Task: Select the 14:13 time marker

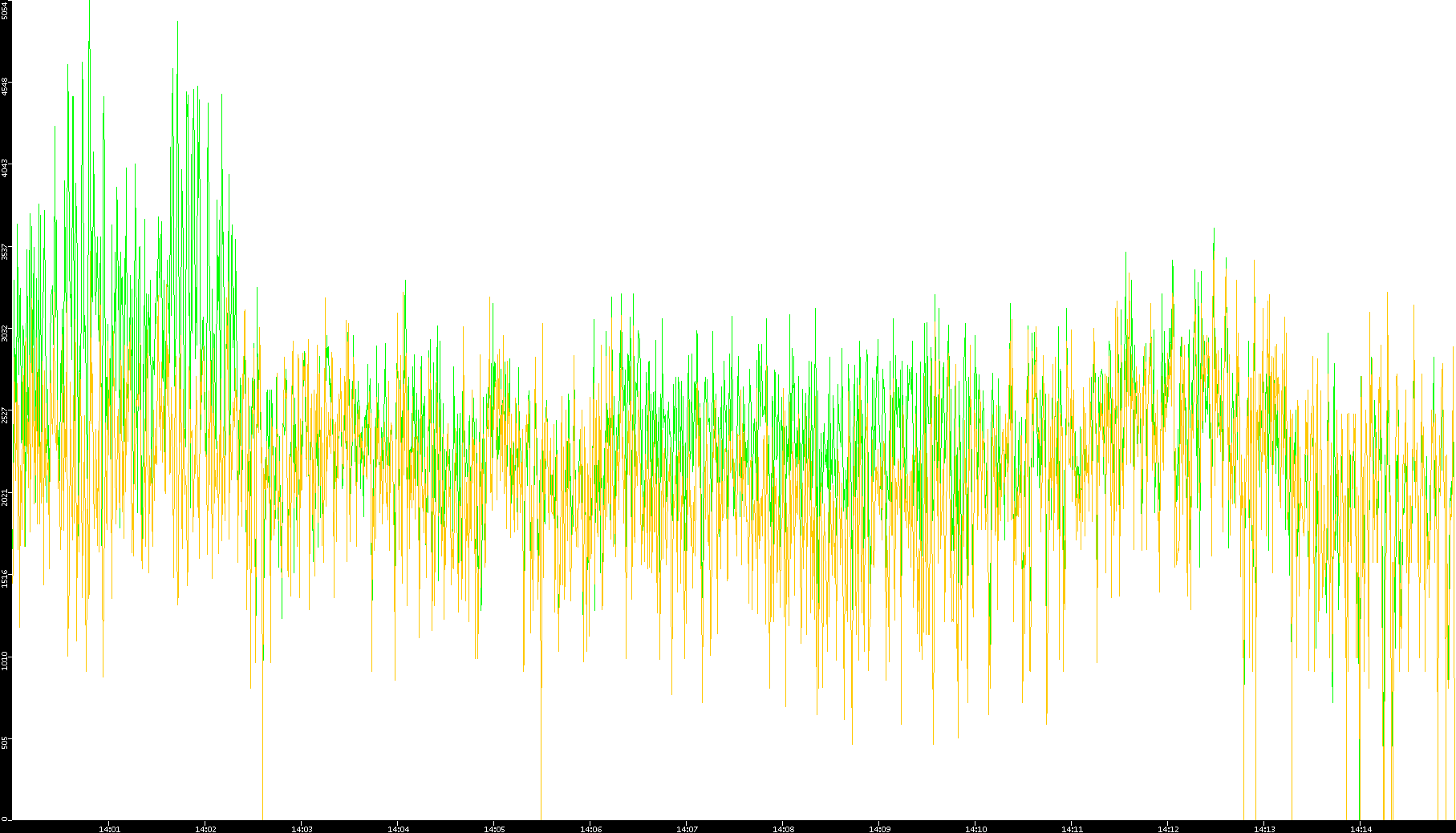Action: (1264, 828)
